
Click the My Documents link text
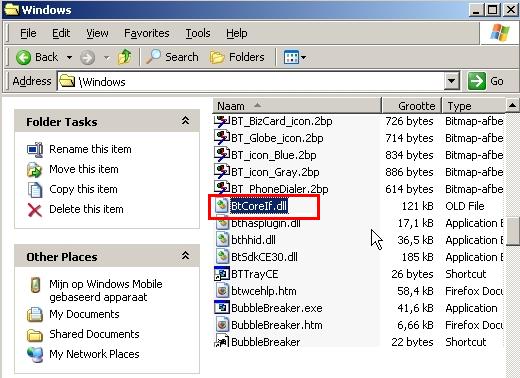[x=84, y=314]
